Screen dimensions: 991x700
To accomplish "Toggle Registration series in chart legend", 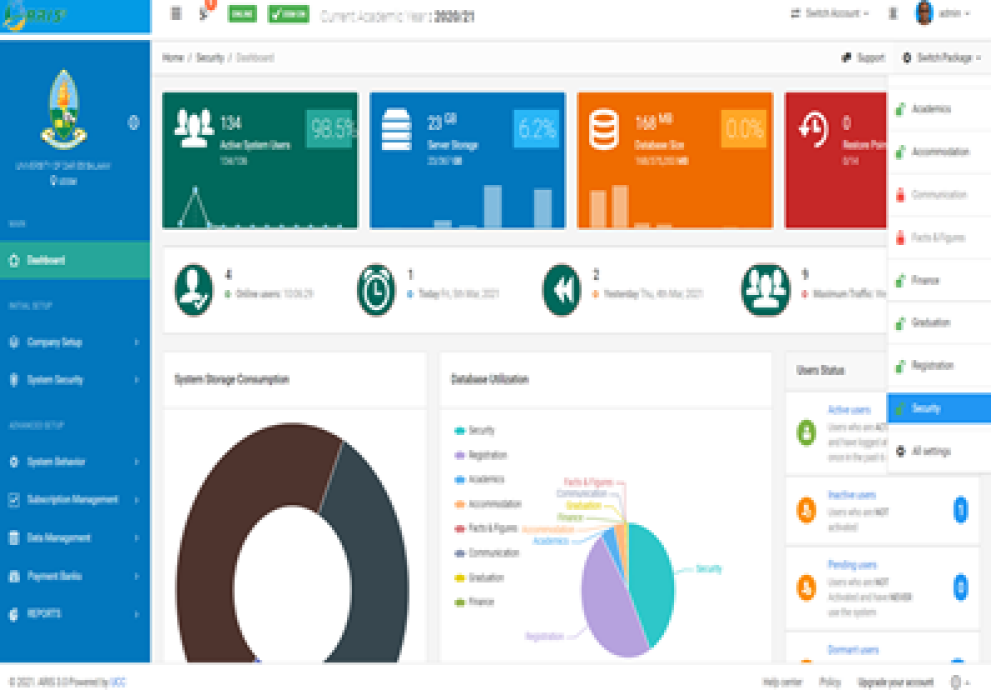I will 486,455.
